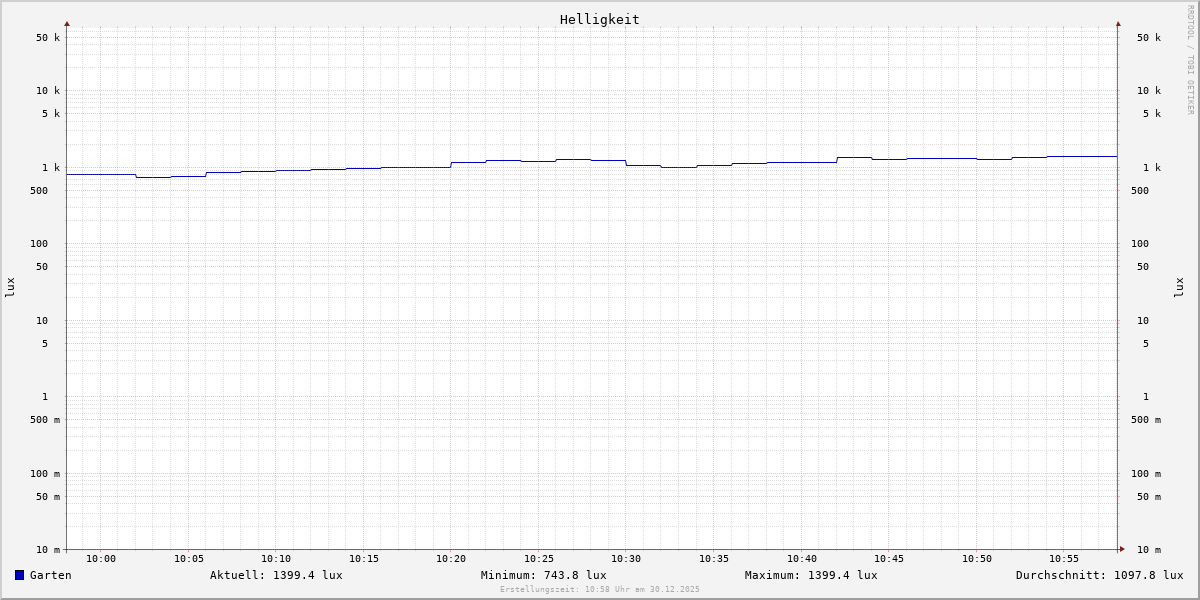Screen dimensions: 1200x600
Task: Click the RRDTOOL / TOBI OETIKER watermark
Action: pos(1190,60)
